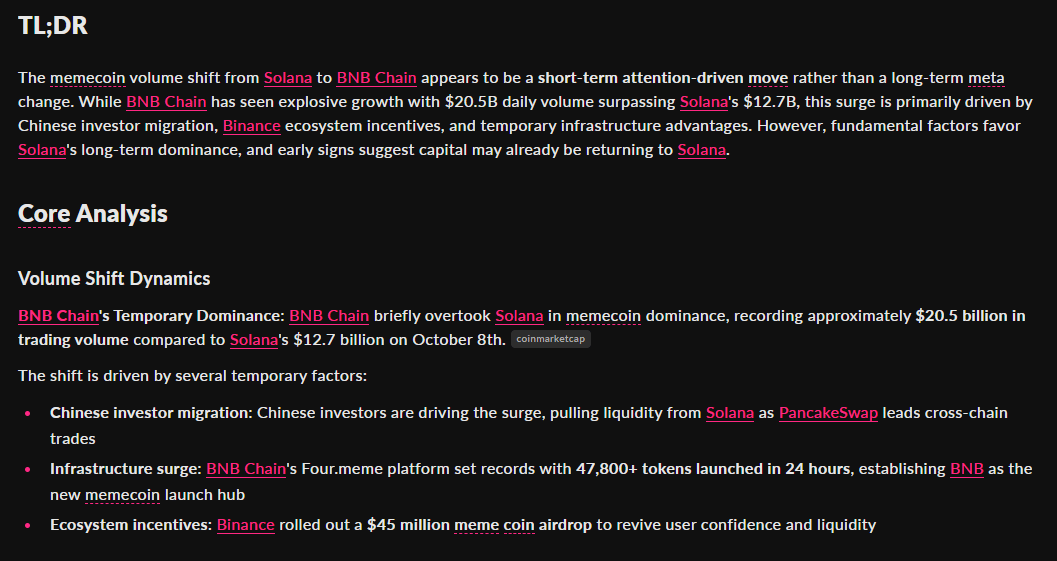The width and height of the screenshot is (1057, 561).
Task: Click the Solana link before "'s long-term dominance"
Action: (42, 150)
